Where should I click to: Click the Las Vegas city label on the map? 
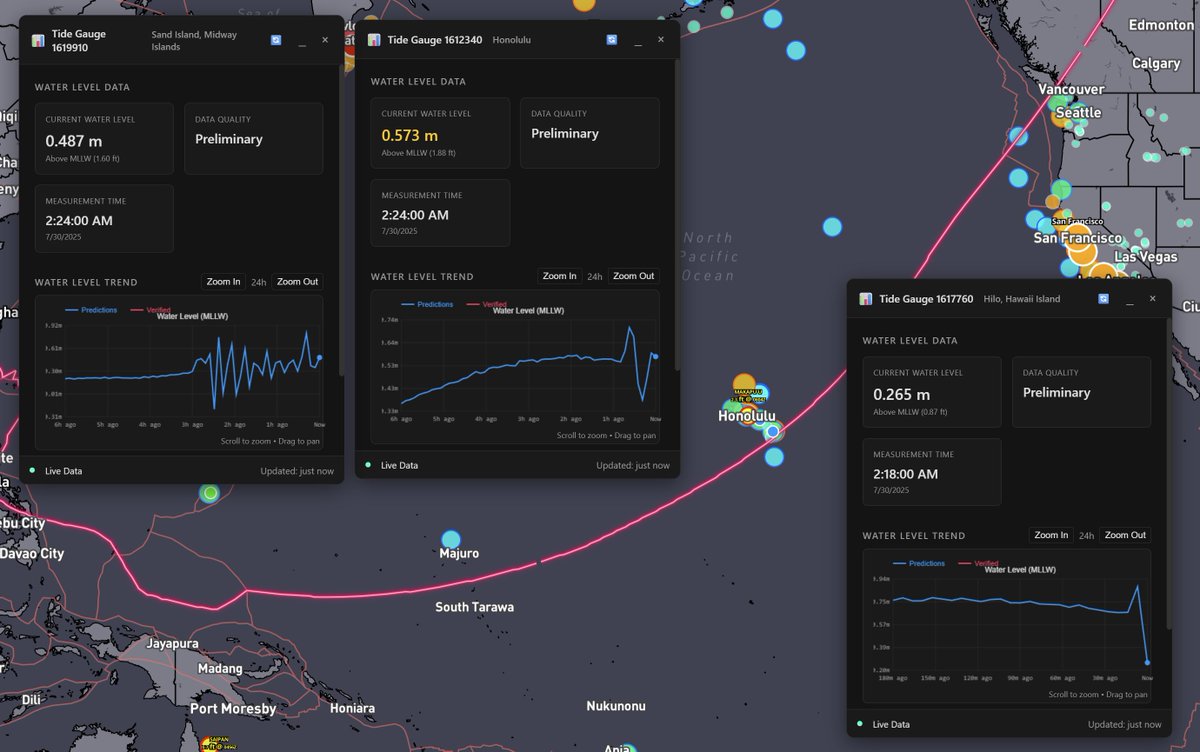1146,256
